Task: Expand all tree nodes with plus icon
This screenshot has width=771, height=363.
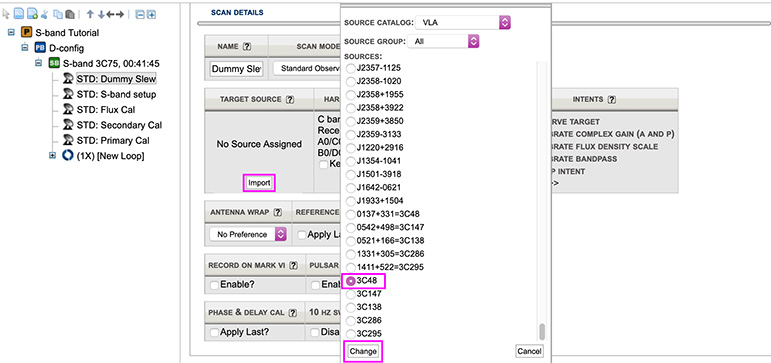Action: click(x=151, y=15)
